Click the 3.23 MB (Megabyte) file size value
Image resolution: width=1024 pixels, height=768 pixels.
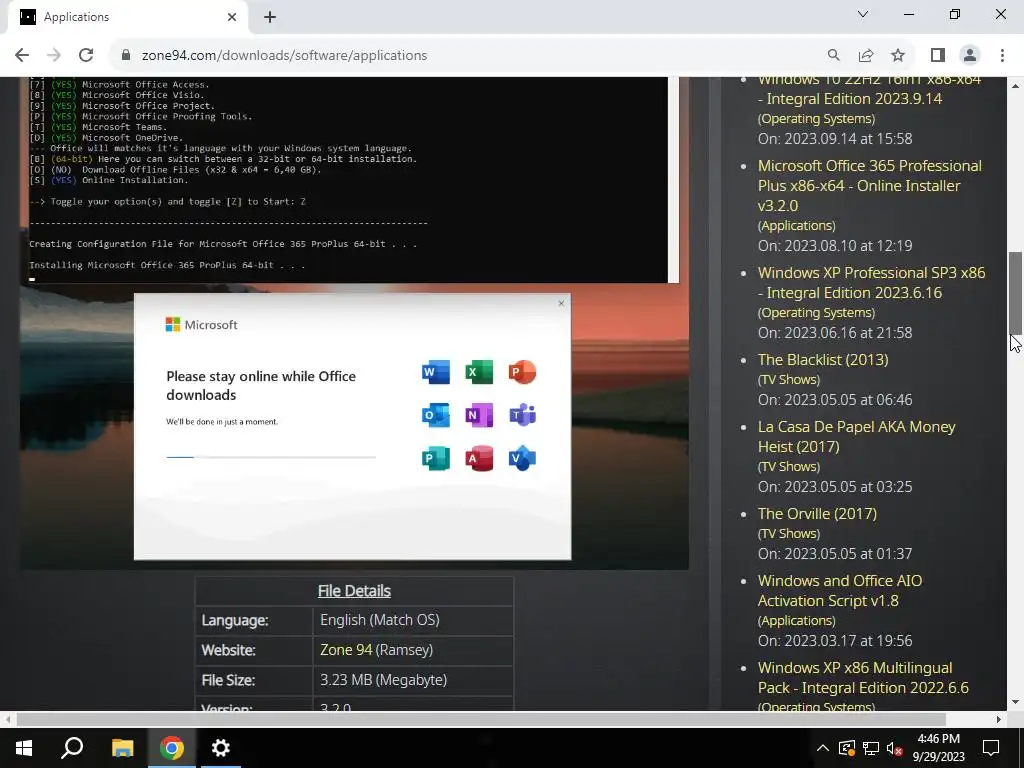click(383, 680)
